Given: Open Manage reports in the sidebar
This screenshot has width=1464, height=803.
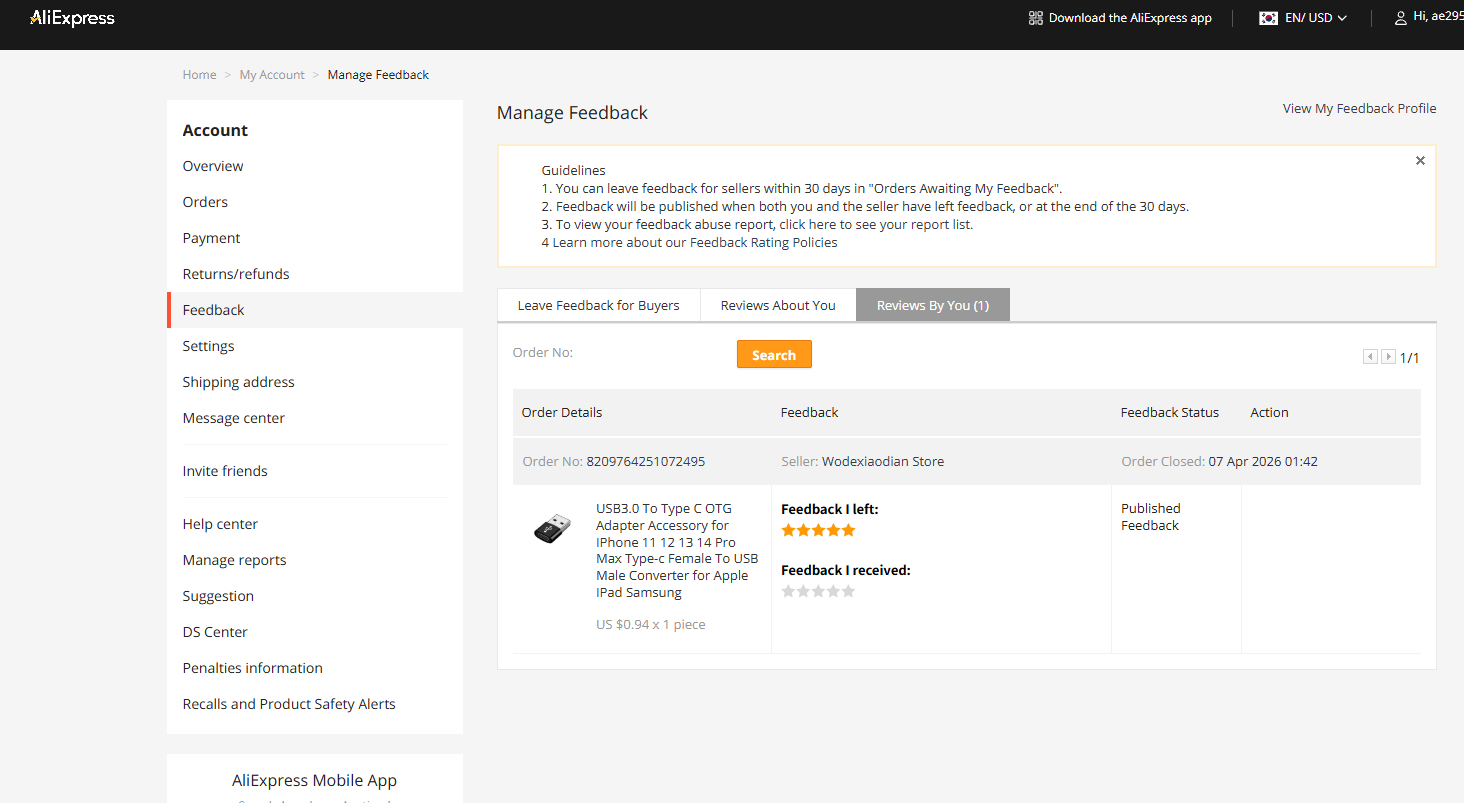Looking at the screenshot, I should point(234,560).
